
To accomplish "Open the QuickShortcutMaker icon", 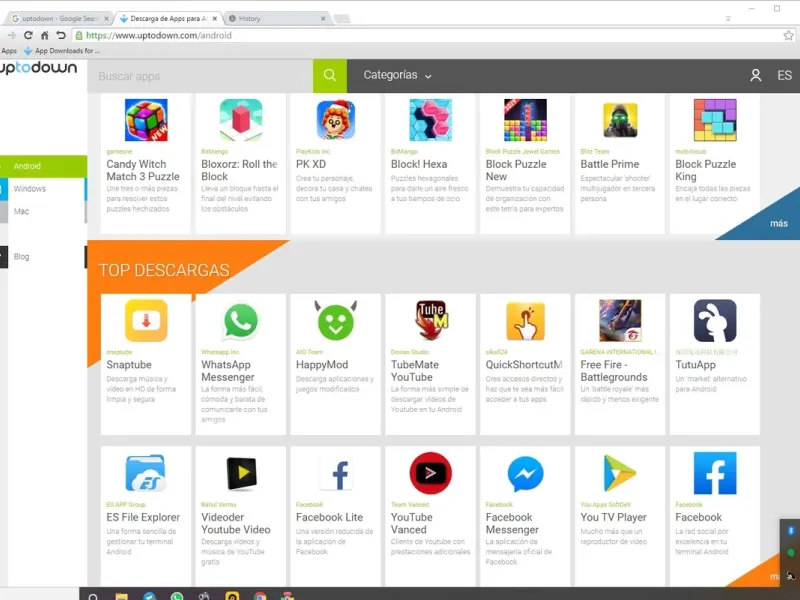I will 526,320.
